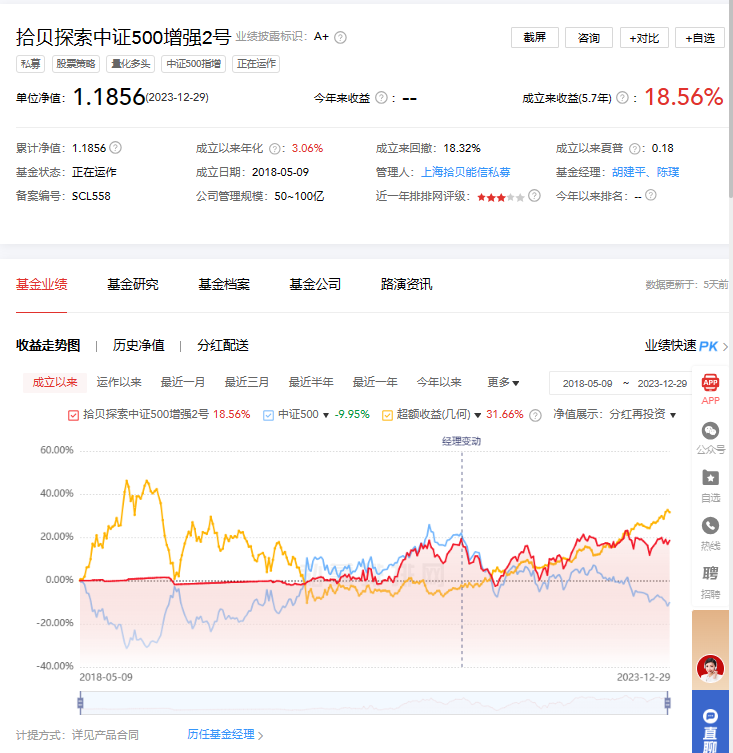Click the customer service avatar
The height and width of the screenshot is (753, 733).
[710, 668]
